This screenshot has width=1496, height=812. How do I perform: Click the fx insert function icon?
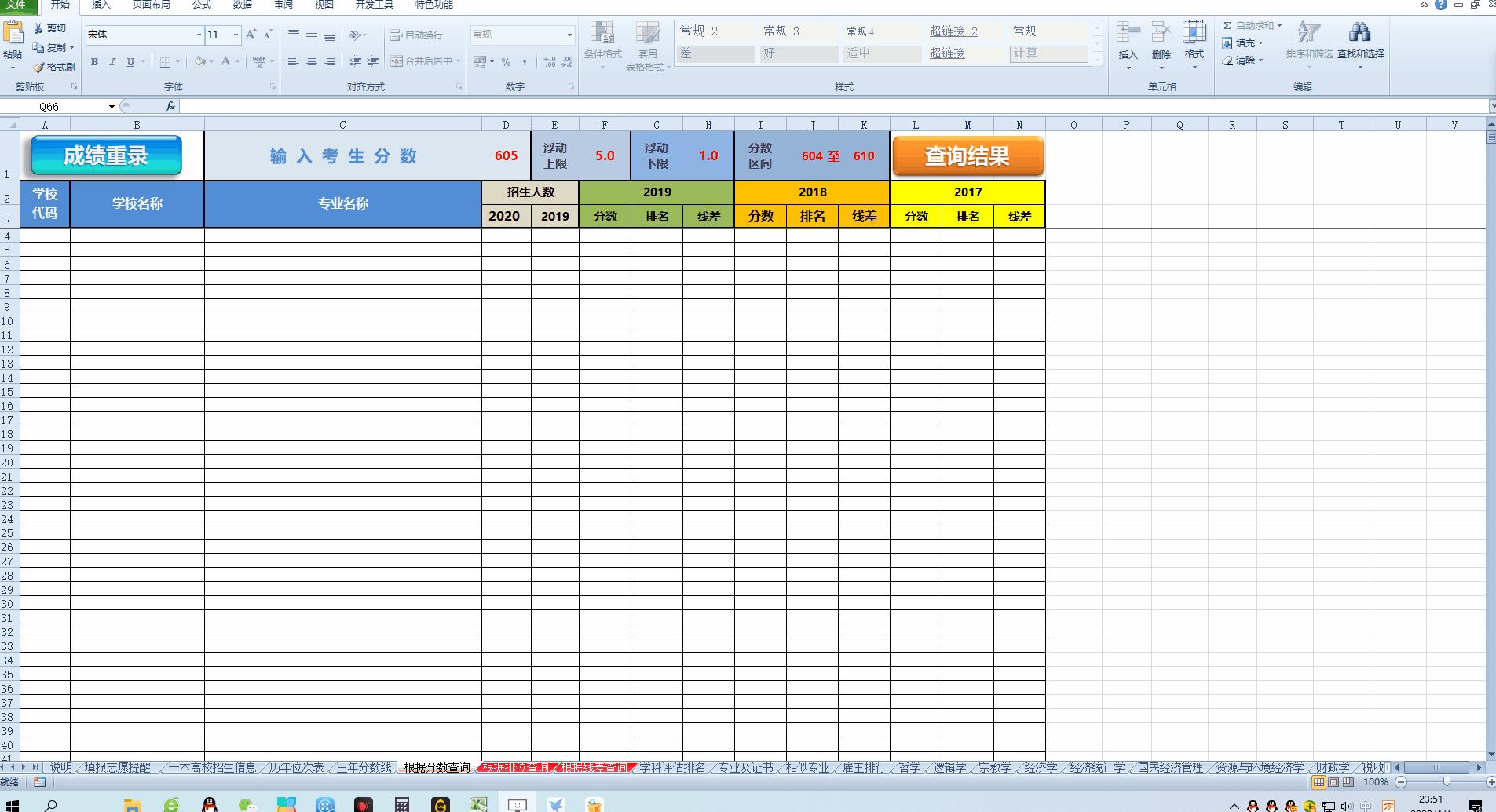point(170,106)
